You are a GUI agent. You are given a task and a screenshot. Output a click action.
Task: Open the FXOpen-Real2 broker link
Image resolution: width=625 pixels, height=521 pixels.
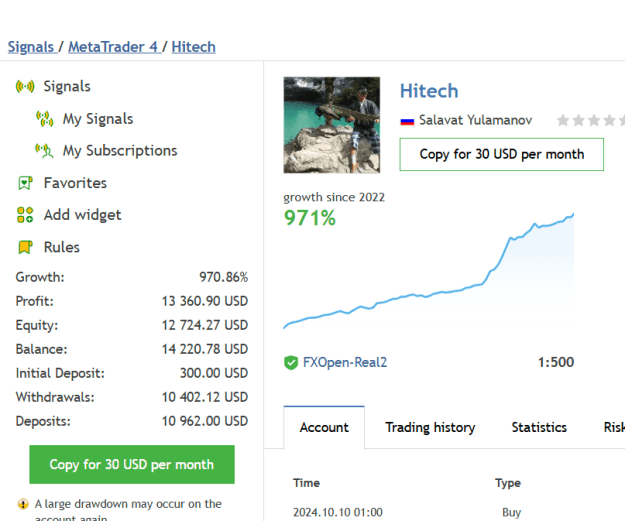[x=345, y=362]
